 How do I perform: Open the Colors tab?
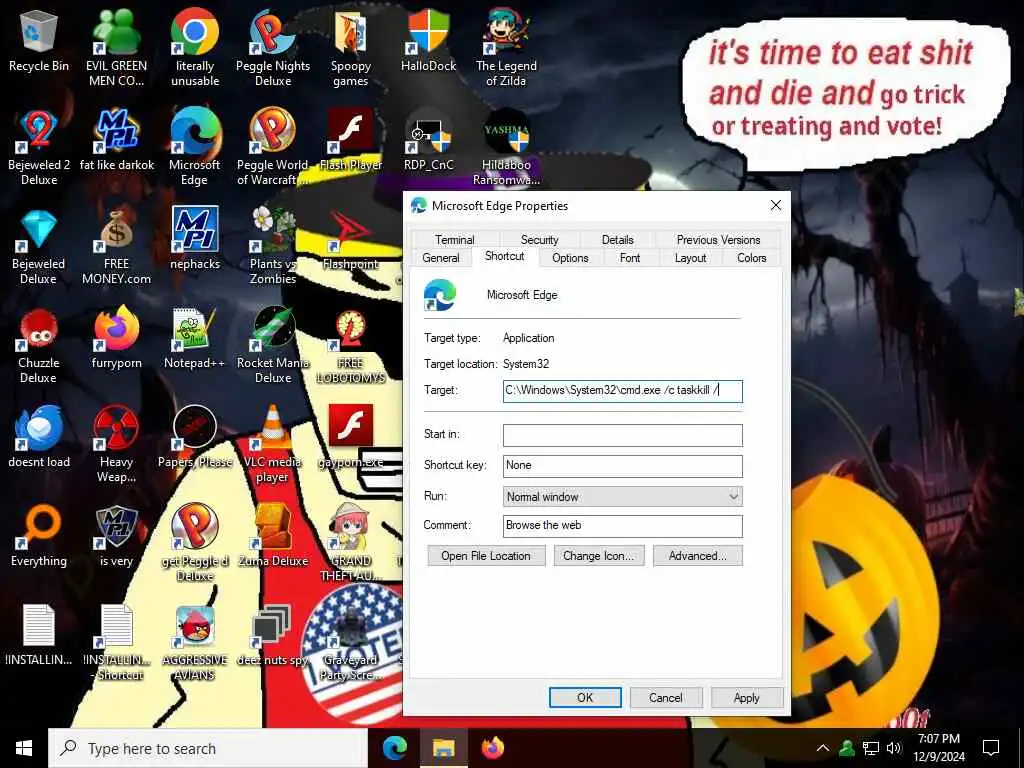752,258
